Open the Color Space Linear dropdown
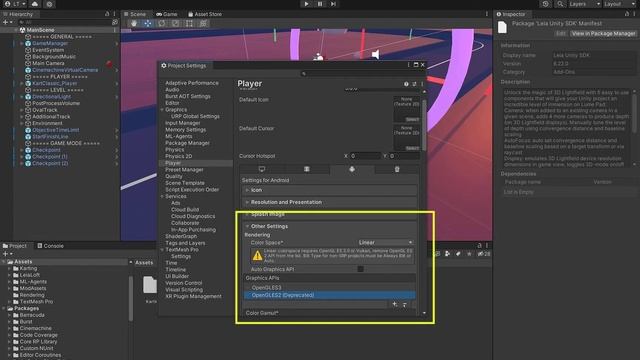Image resolution: width=640 pixels, height=360 pixels. (x=386, y=242)
